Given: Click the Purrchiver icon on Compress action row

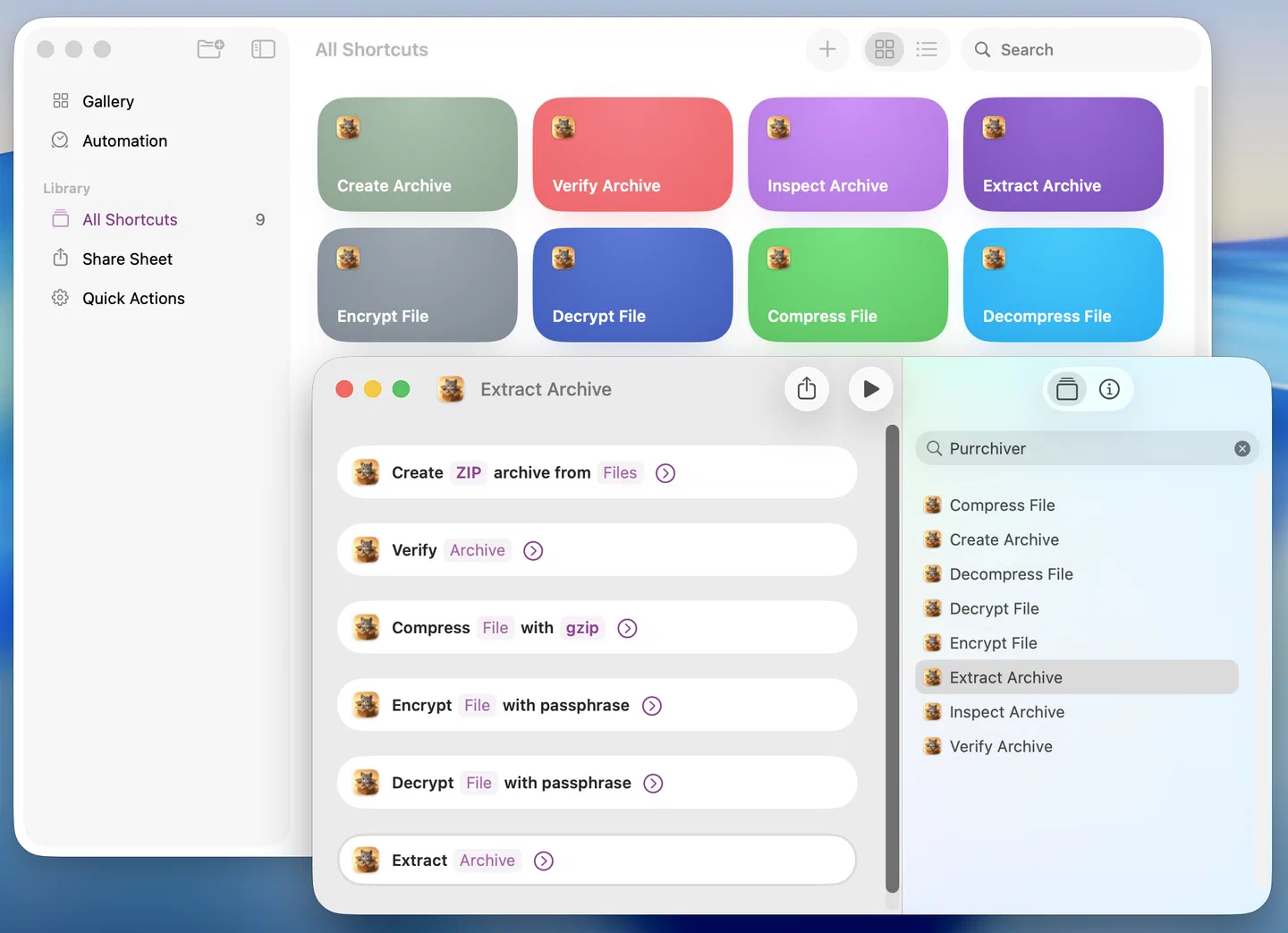Looking at the screenshot, I should click(x=366, y=628).
